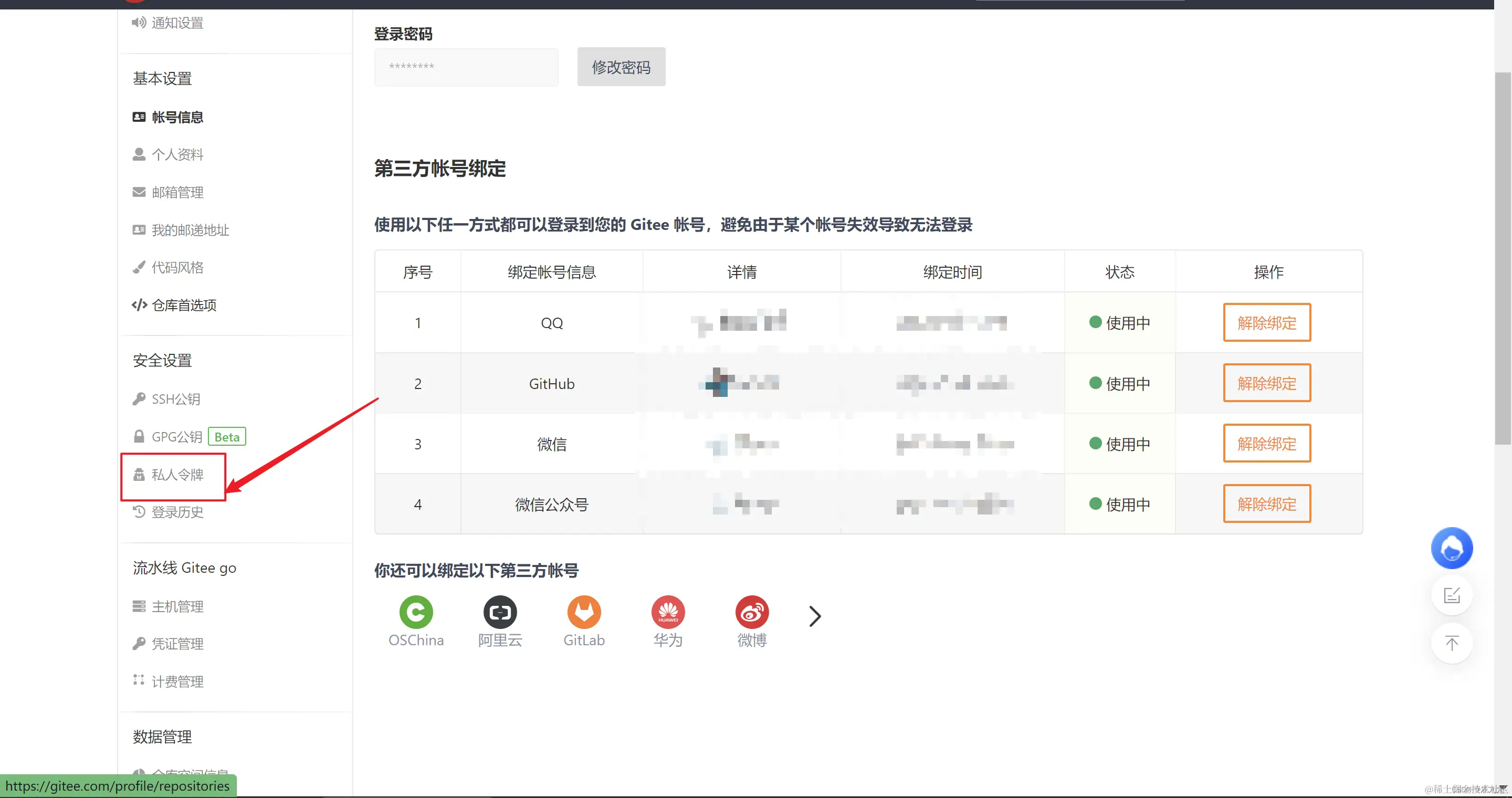This screenshot has height=798, width=1512.
Task: Expand more third-party accounts with right arrow
Action: click(815, 616)
